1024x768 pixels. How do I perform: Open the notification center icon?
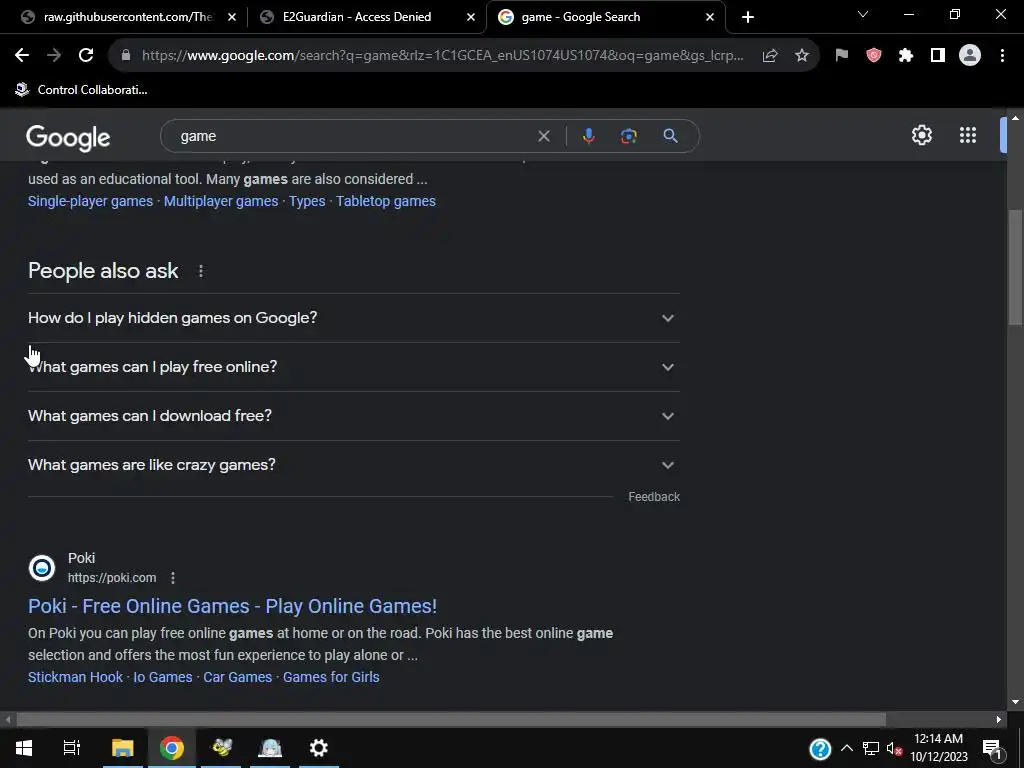pos(992,748)
